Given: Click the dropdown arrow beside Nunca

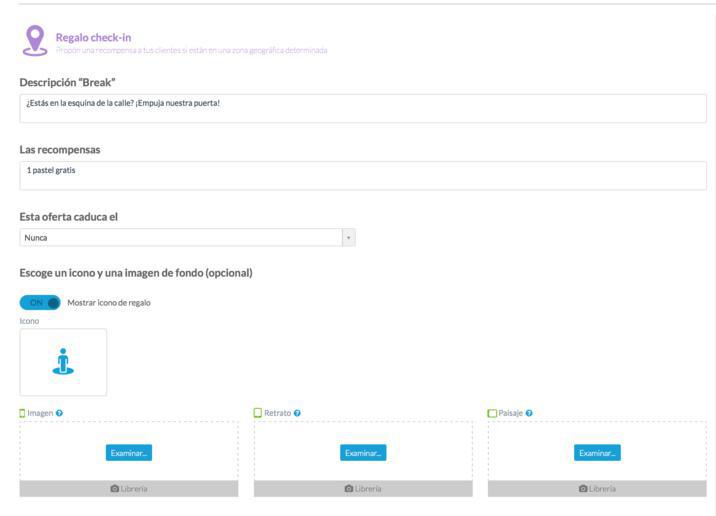Looking at the screenshot, I should [348, 238].
